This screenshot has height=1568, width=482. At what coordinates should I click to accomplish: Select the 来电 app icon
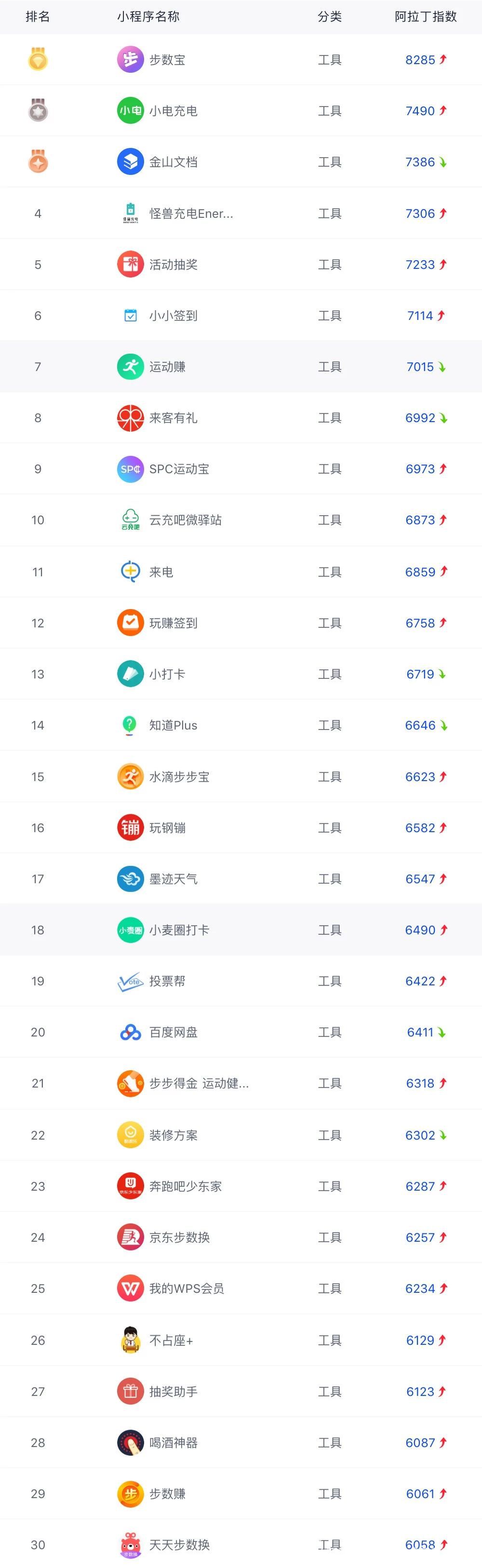130,572
